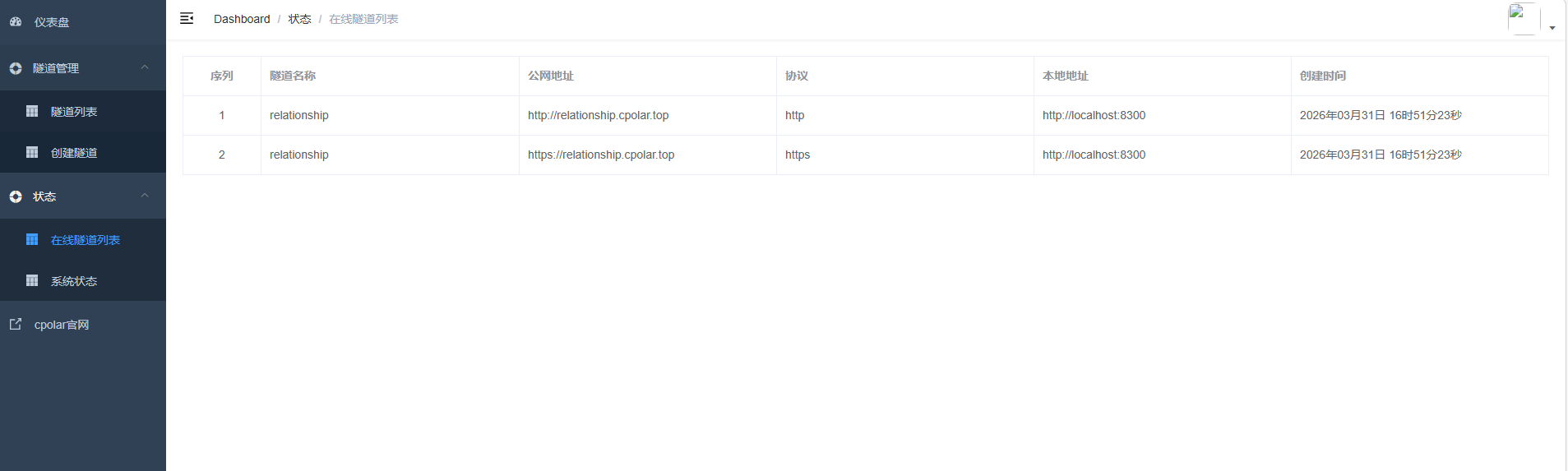Click the https://relationship.cpolar.top public address

pos(601,155)
